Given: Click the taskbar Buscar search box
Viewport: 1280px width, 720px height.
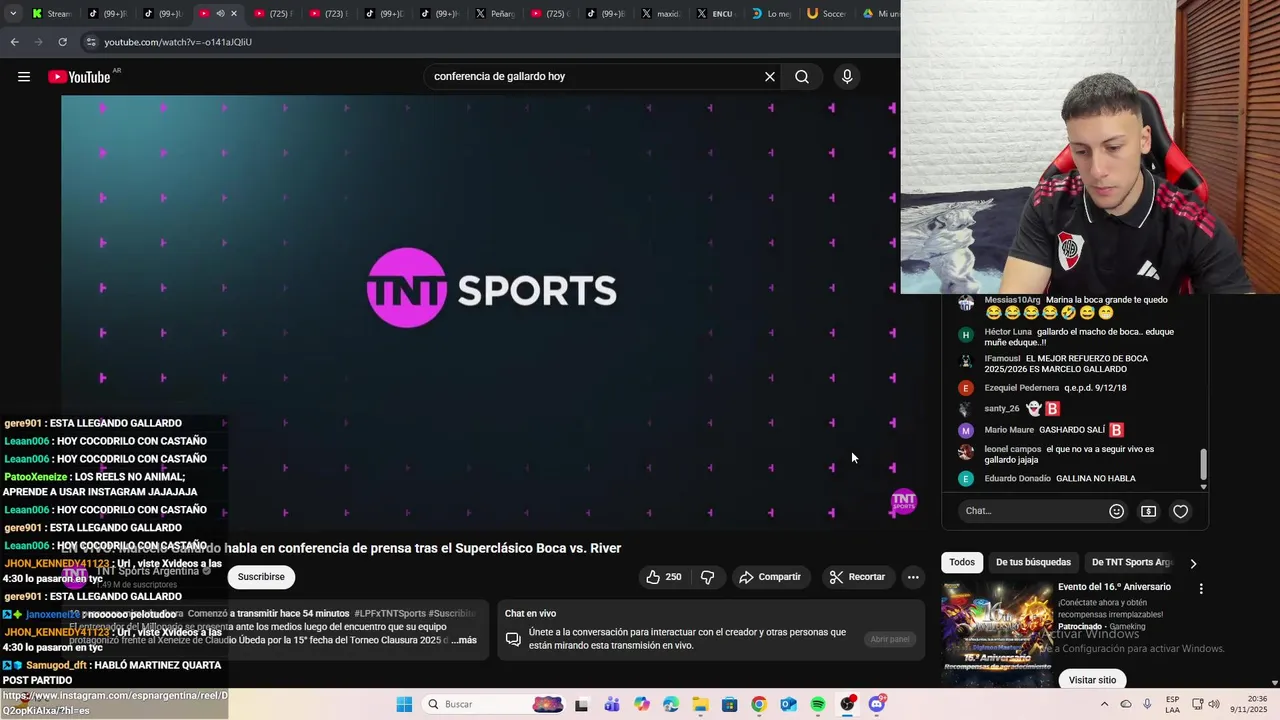Looking at the screenshot, I should click(x=494, y=704).
